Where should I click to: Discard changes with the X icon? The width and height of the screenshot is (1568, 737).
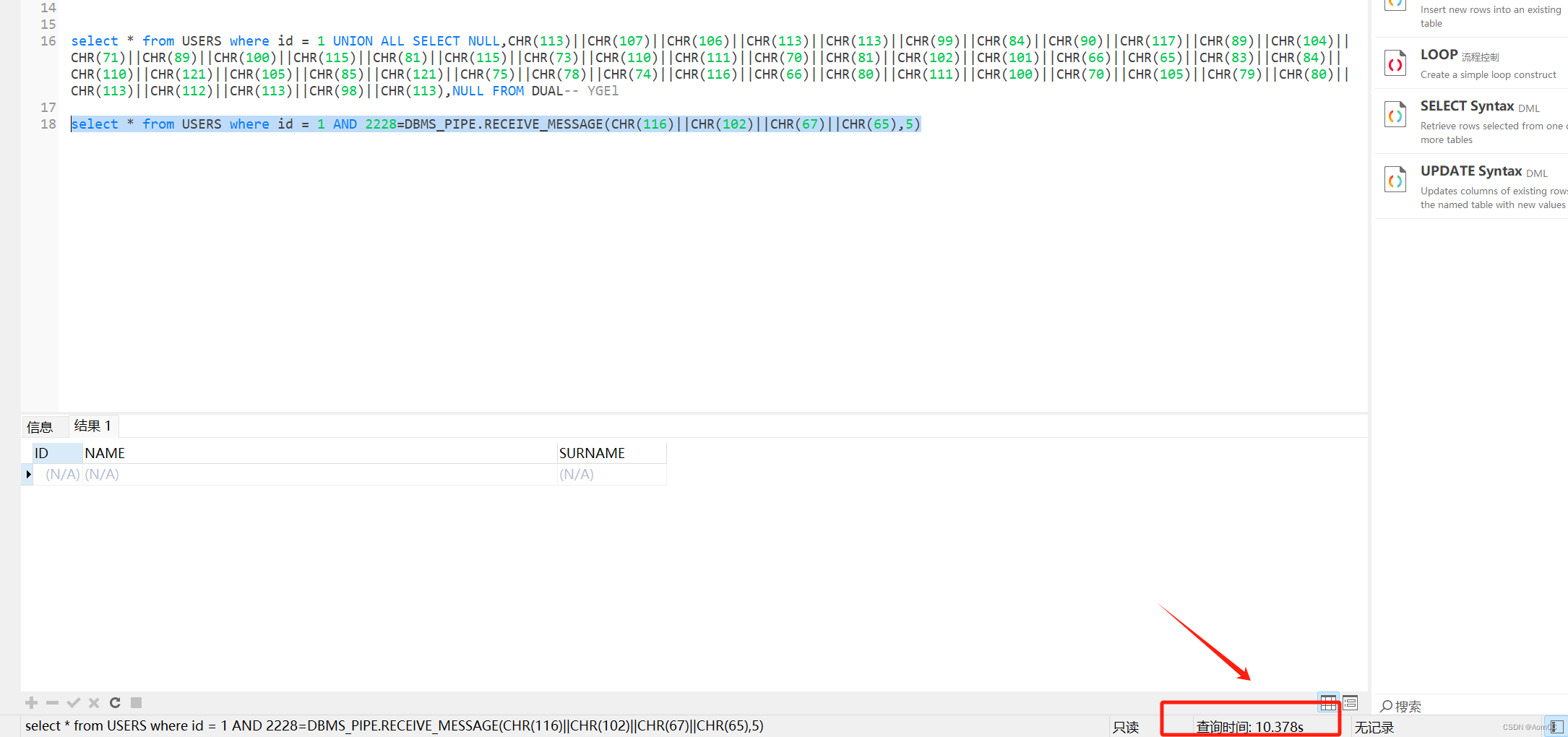coord(93,702)
